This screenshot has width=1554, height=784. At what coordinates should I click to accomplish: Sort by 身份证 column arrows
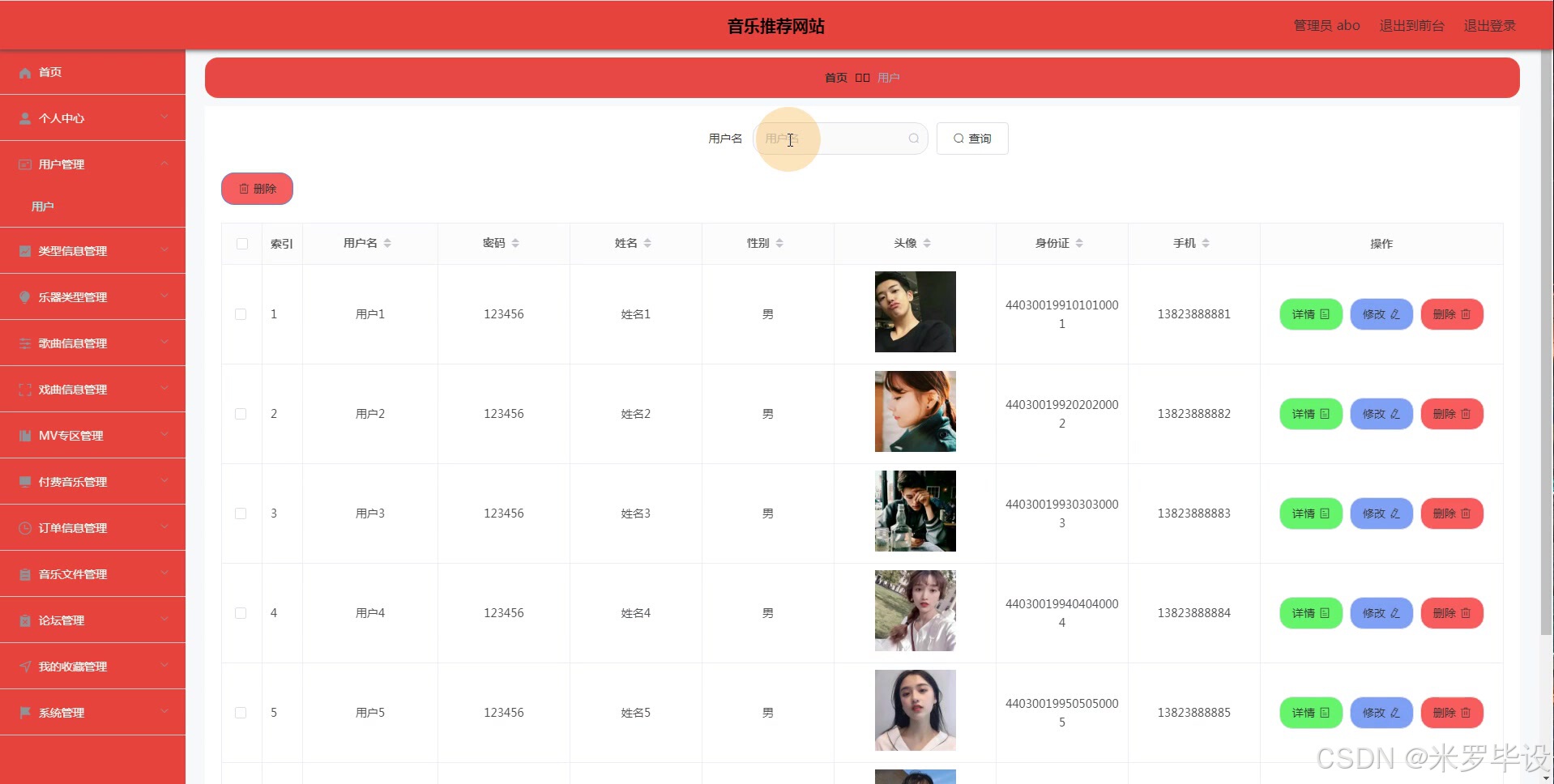(x=1079, y=243)
